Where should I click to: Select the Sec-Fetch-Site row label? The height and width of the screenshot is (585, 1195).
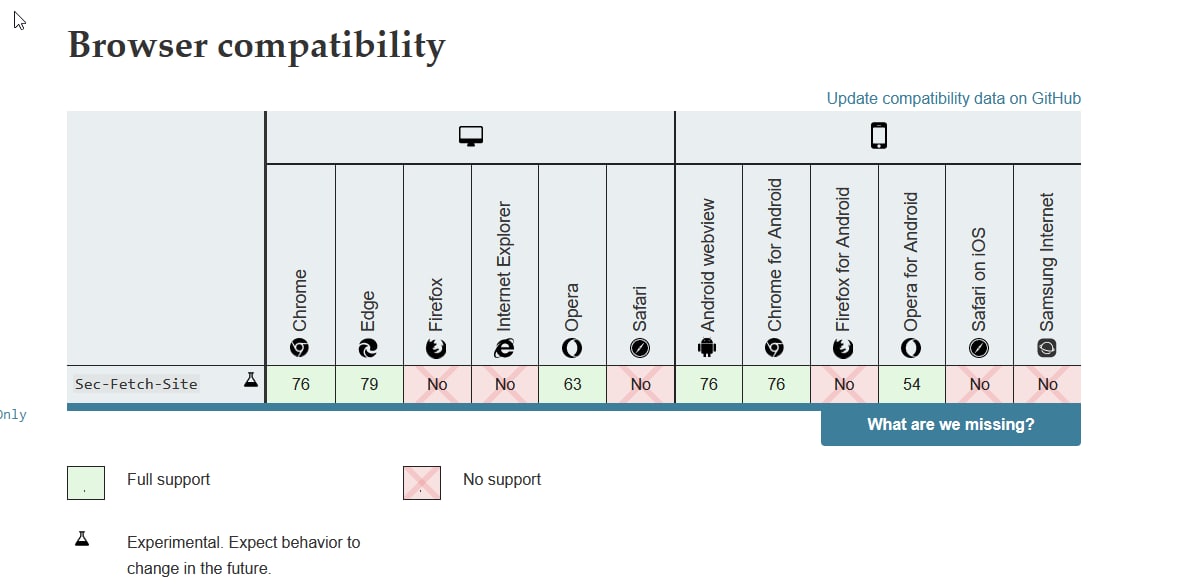(x=136, y=384)
